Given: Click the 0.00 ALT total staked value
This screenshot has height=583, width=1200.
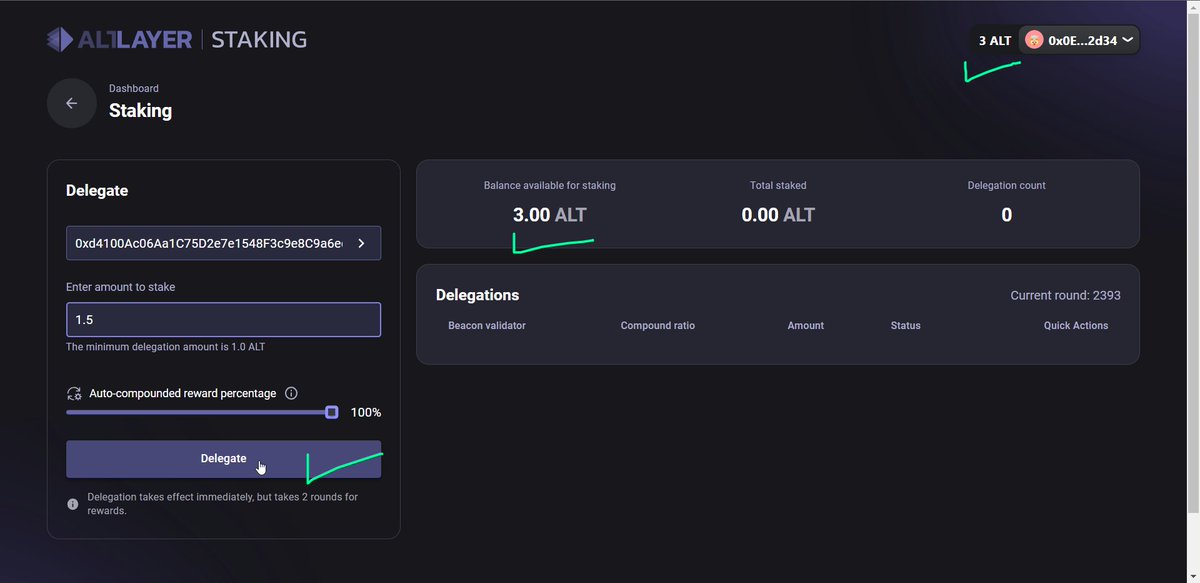Looking at the screenshot, I should (x=778, y=215).
